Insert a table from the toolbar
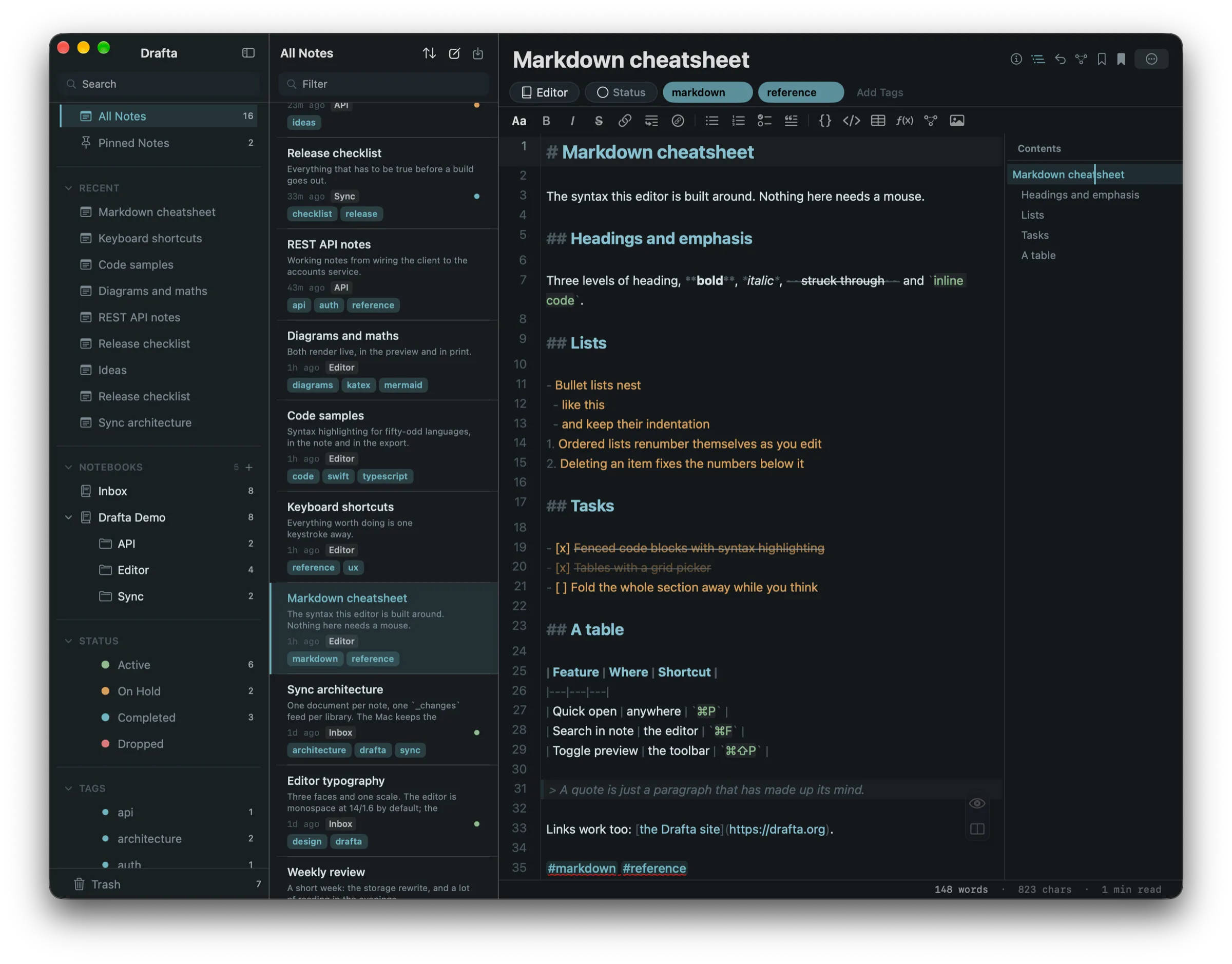1232x964 pixels. point(878,121)
